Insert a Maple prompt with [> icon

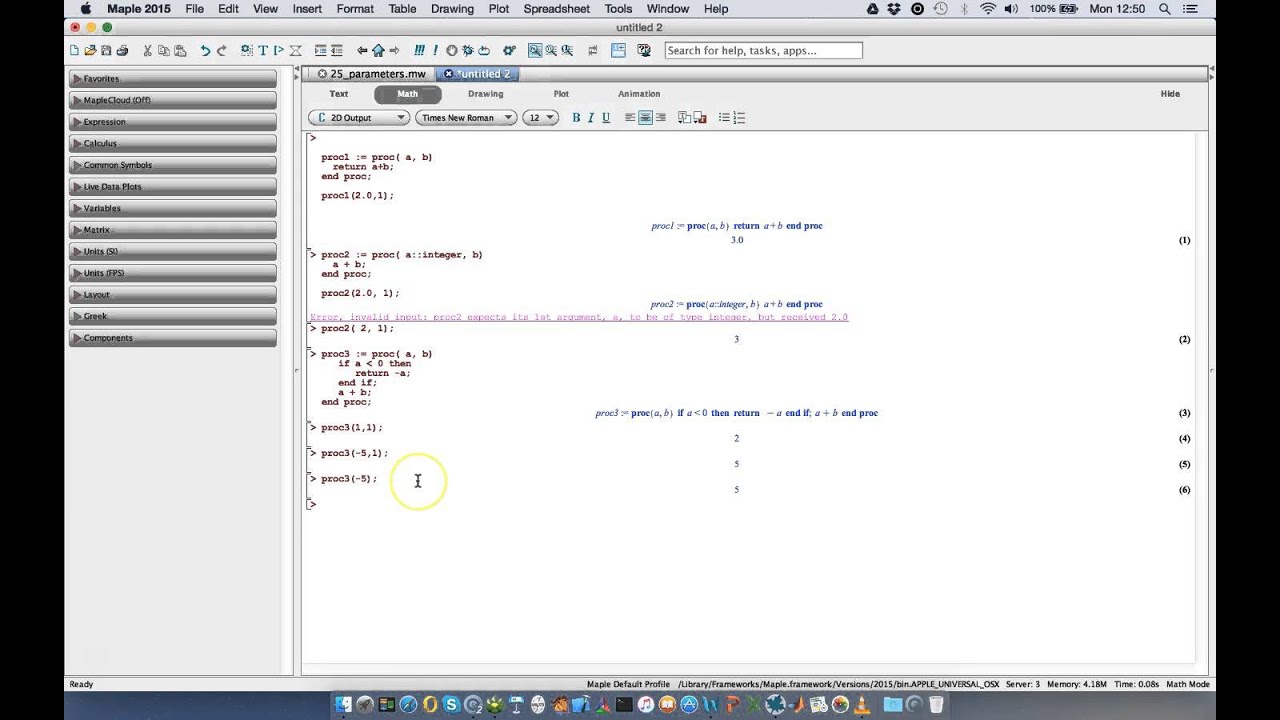point(279,50)
